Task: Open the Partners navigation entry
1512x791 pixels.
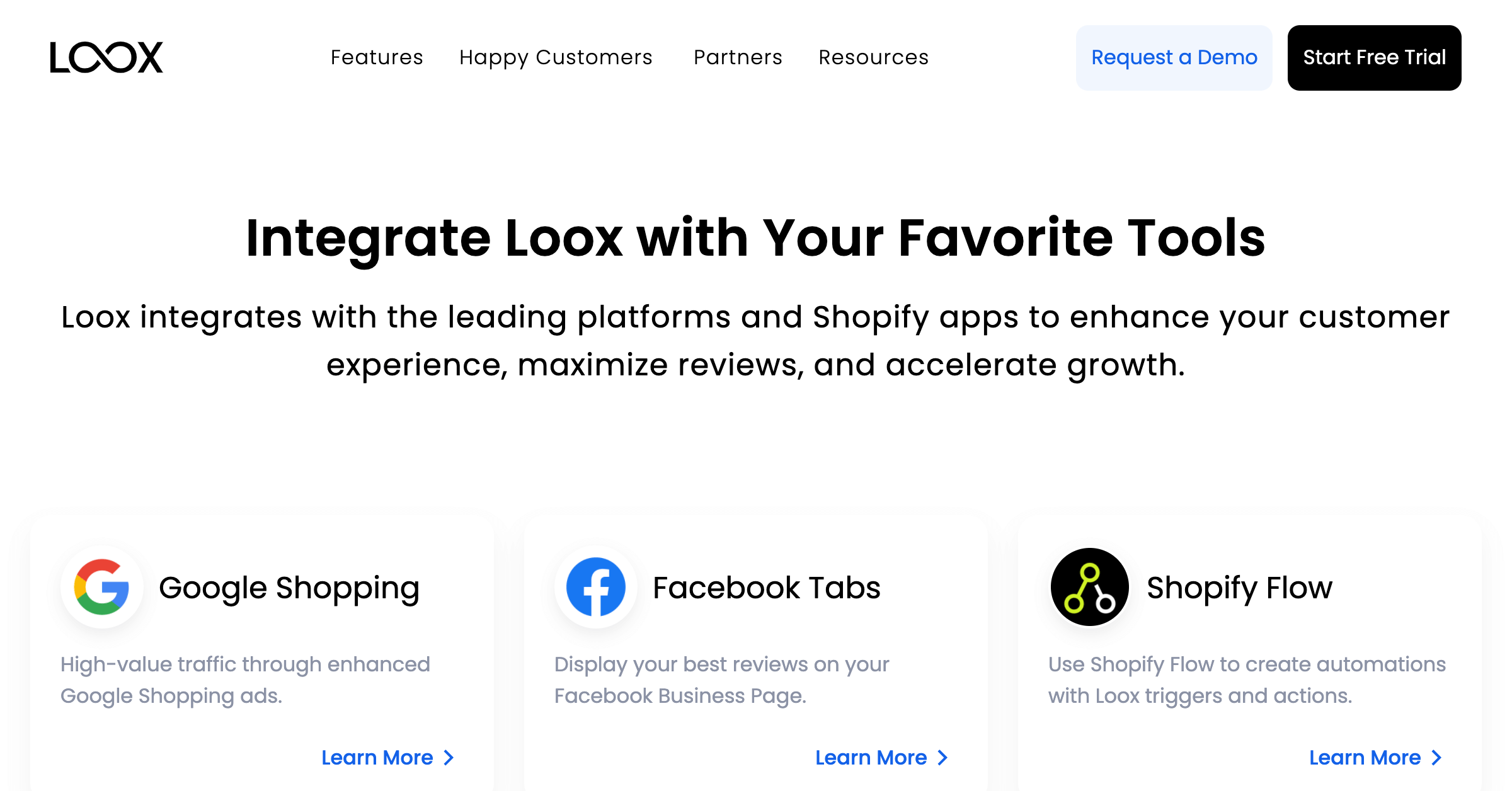Action: point(737,57)
